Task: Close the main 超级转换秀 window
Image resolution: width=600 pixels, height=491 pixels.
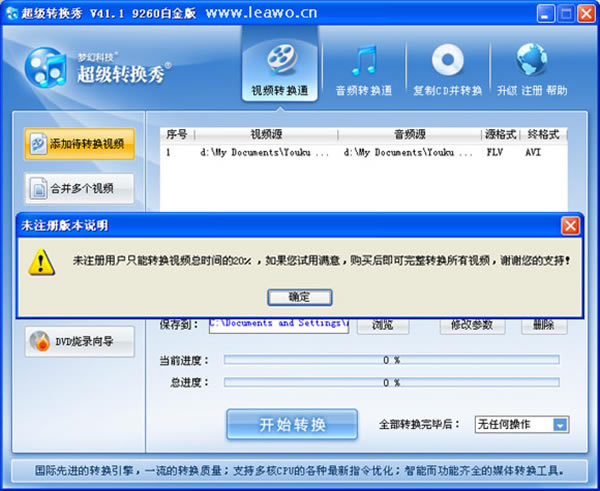Action: (x=586, y=14)
